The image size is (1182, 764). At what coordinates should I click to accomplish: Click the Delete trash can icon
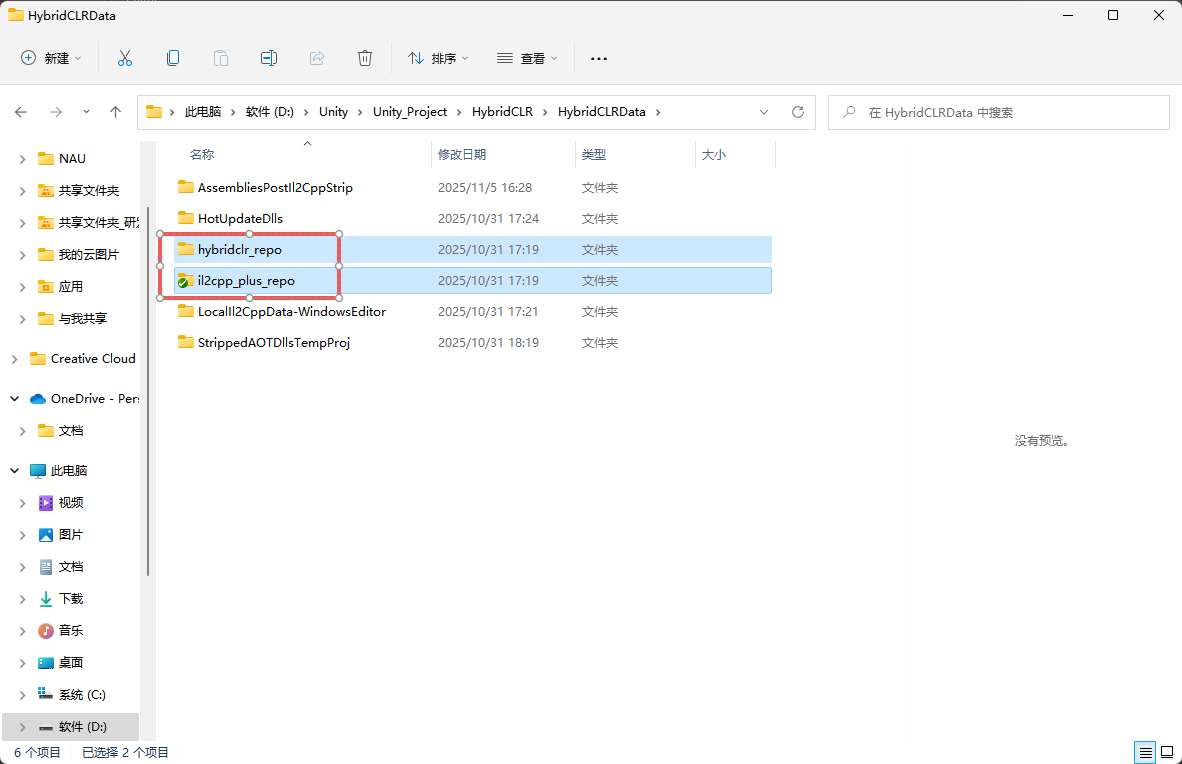coord(365,58)
